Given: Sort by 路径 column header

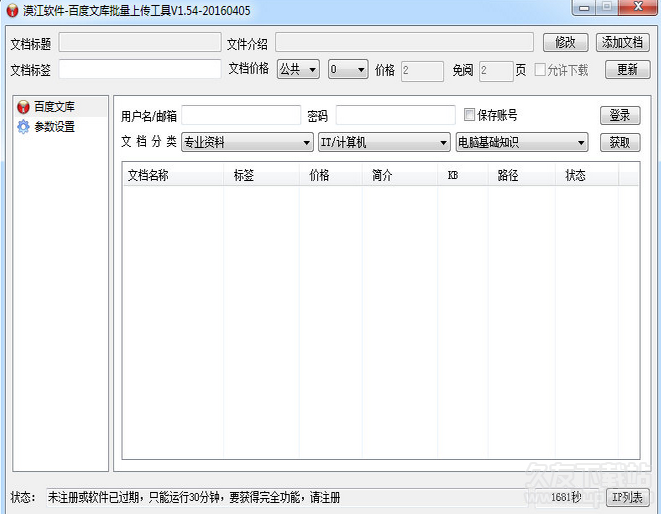Looking at the screenshot, I should [x=522, y=175].
